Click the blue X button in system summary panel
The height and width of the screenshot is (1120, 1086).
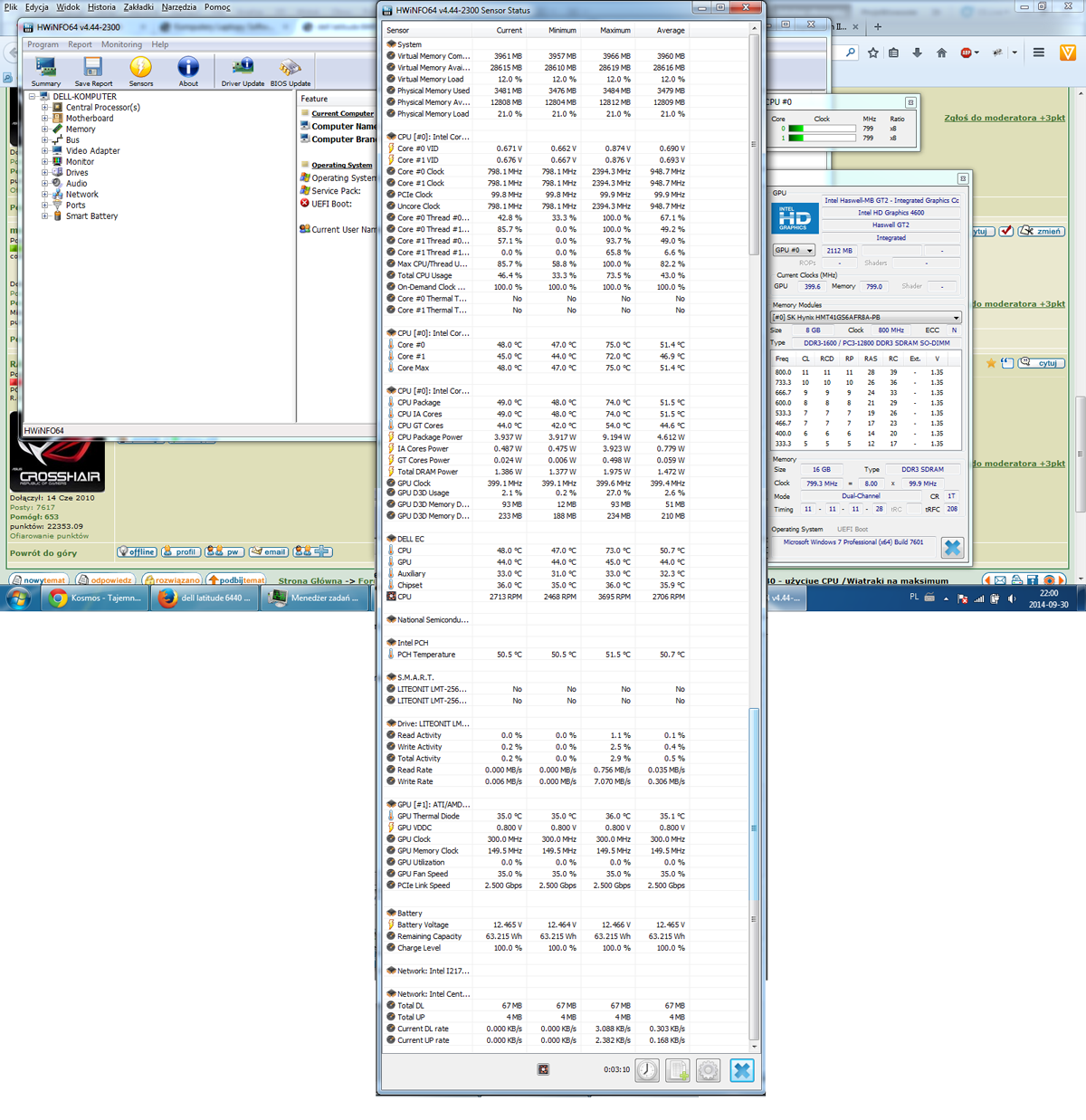click(x=952, y=547)
